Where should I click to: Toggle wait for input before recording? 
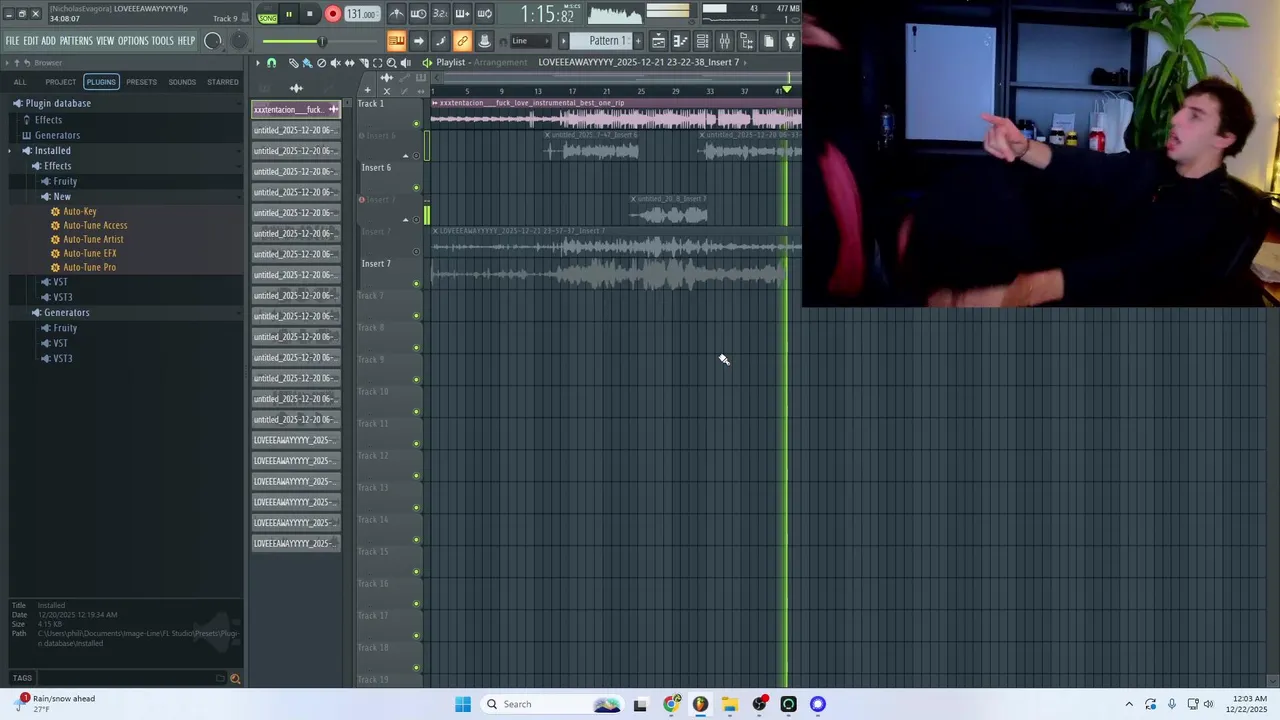tap(419, 14)
